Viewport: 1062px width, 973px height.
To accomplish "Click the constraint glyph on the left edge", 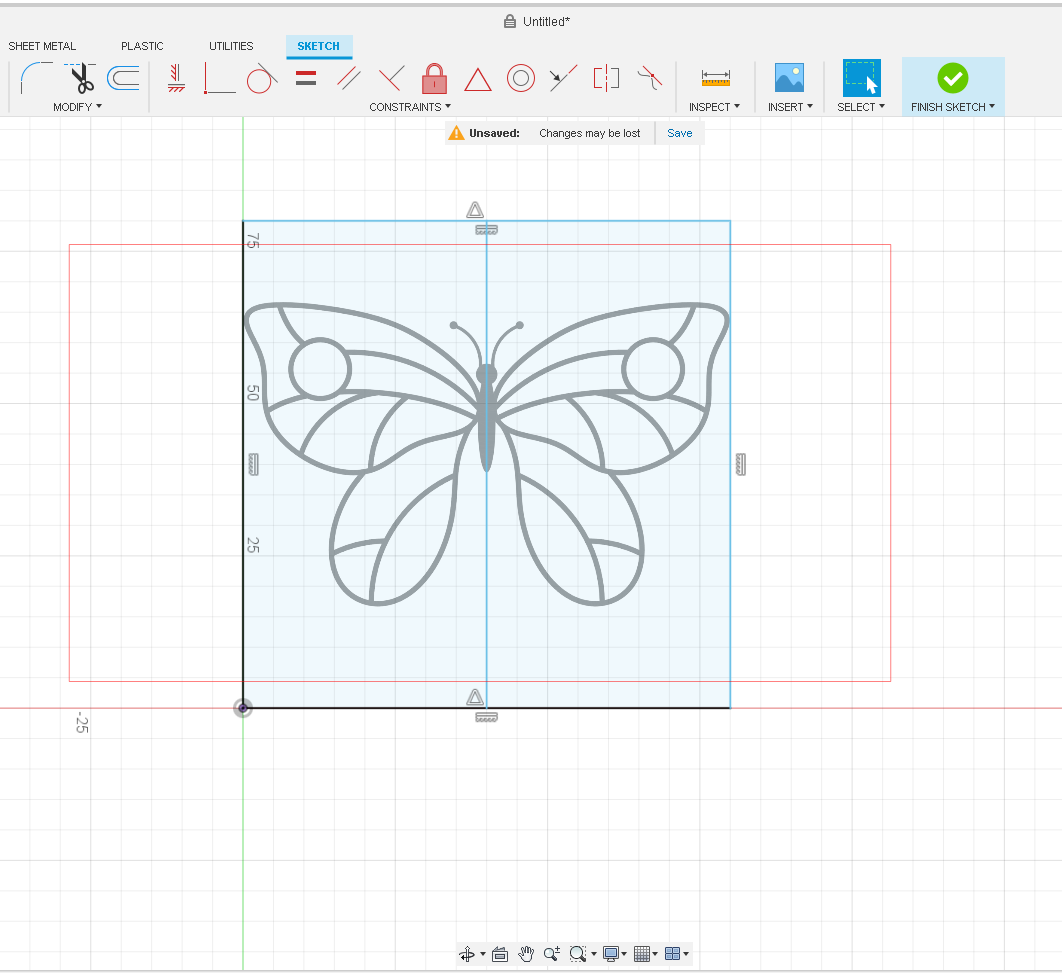I will coord(253,464).
